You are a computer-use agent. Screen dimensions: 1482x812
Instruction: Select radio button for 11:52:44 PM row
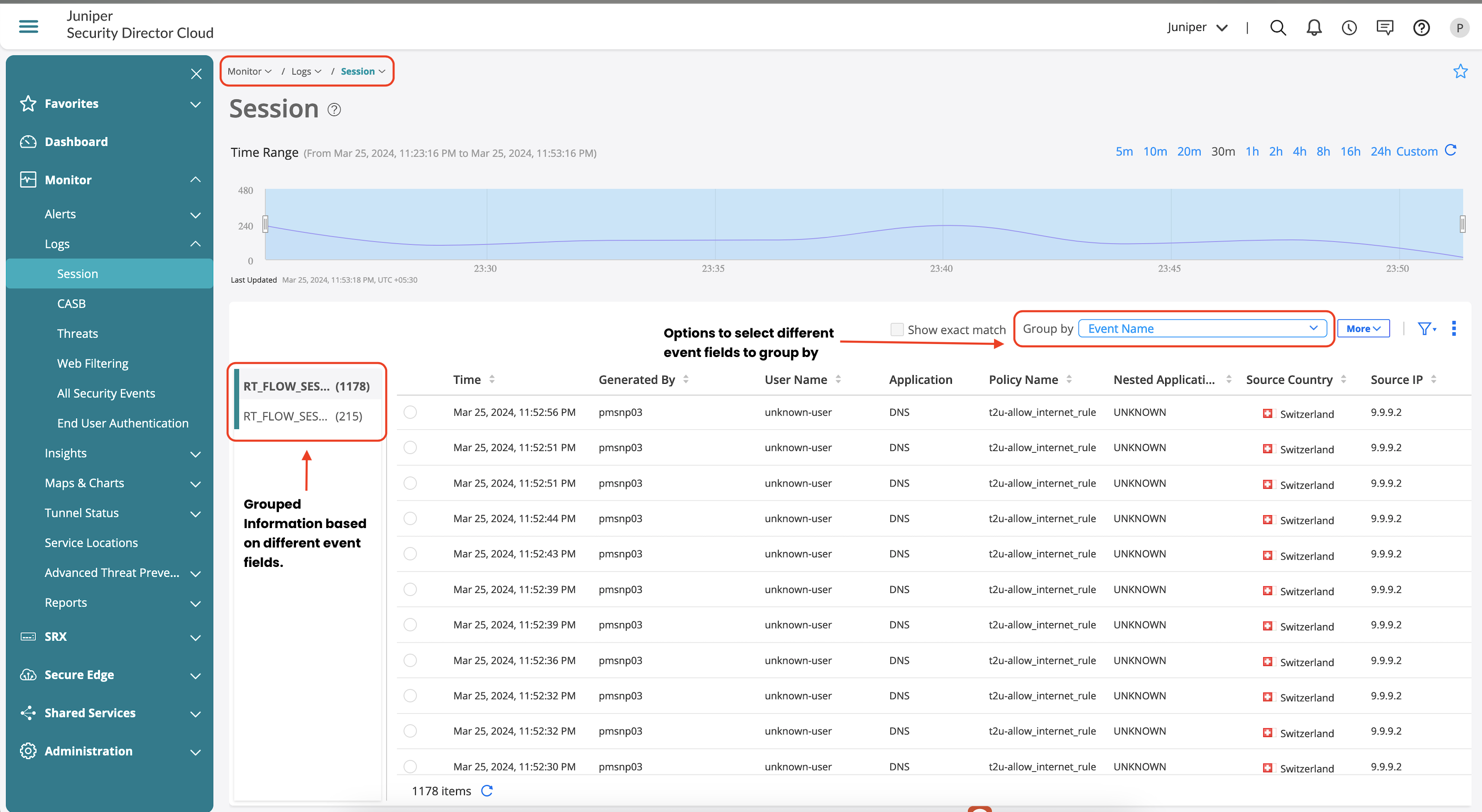[x=410, y=519]
